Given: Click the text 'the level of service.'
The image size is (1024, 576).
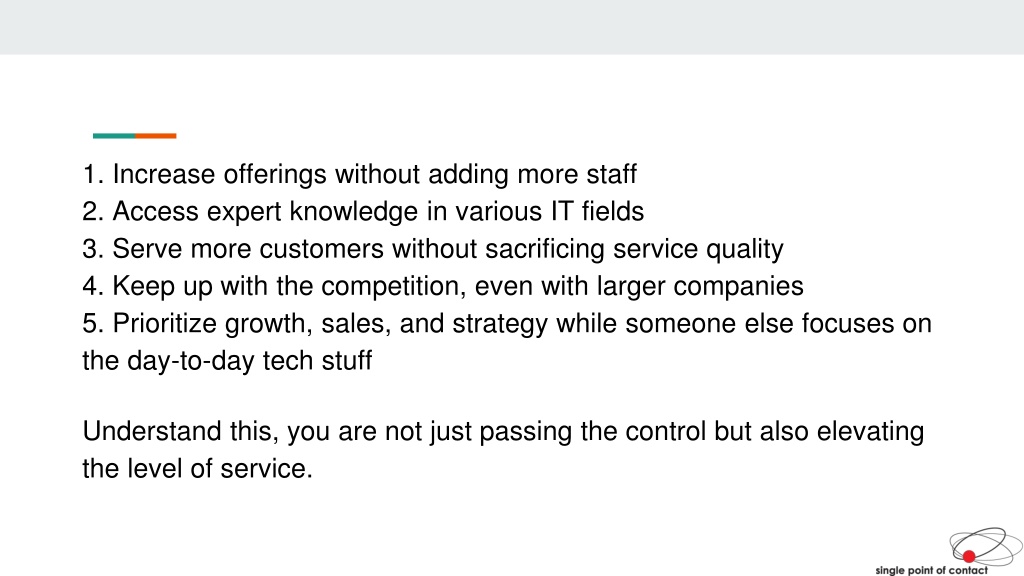Looking at the screenshot, I should (198, 469).
